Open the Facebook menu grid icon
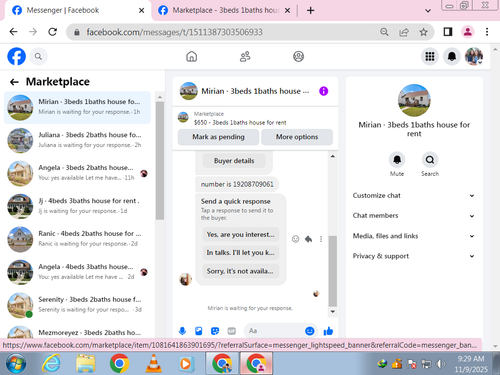 (430, 56)
